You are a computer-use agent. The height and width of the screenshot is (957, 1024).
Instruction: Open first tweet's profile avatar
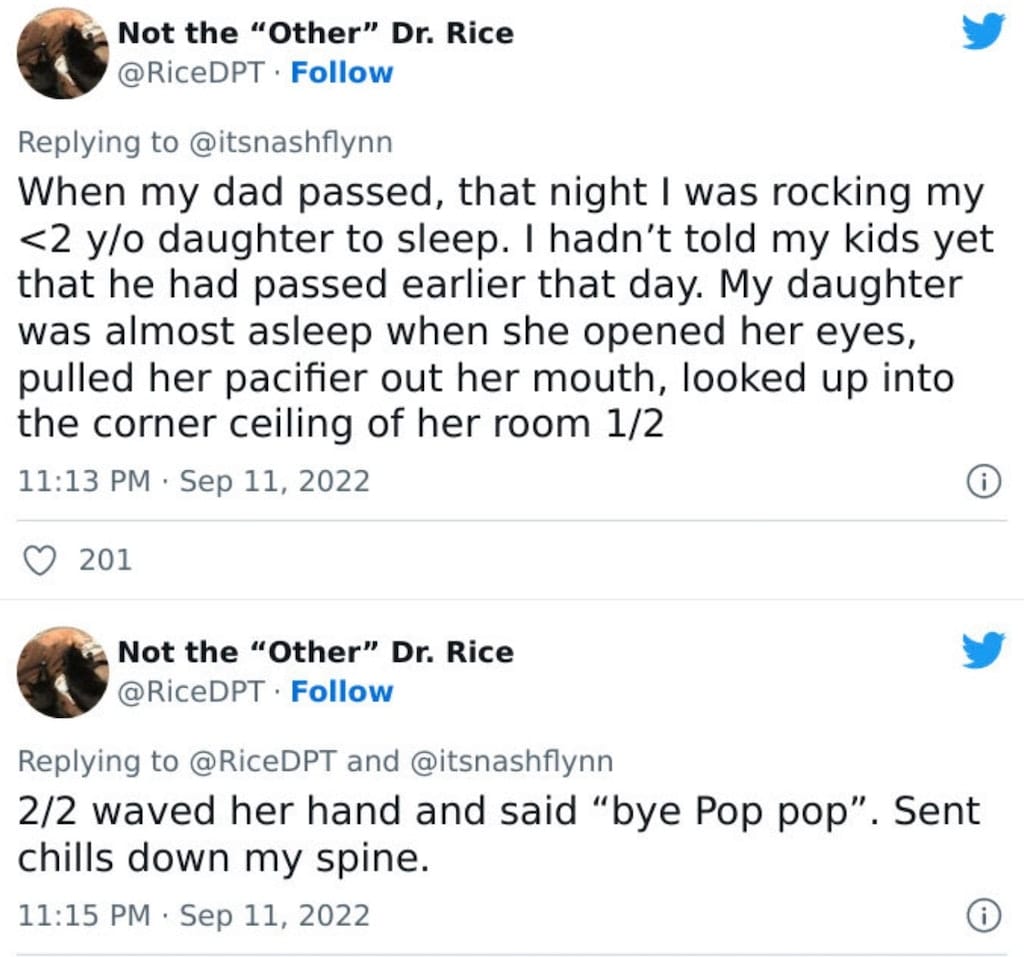63,54
